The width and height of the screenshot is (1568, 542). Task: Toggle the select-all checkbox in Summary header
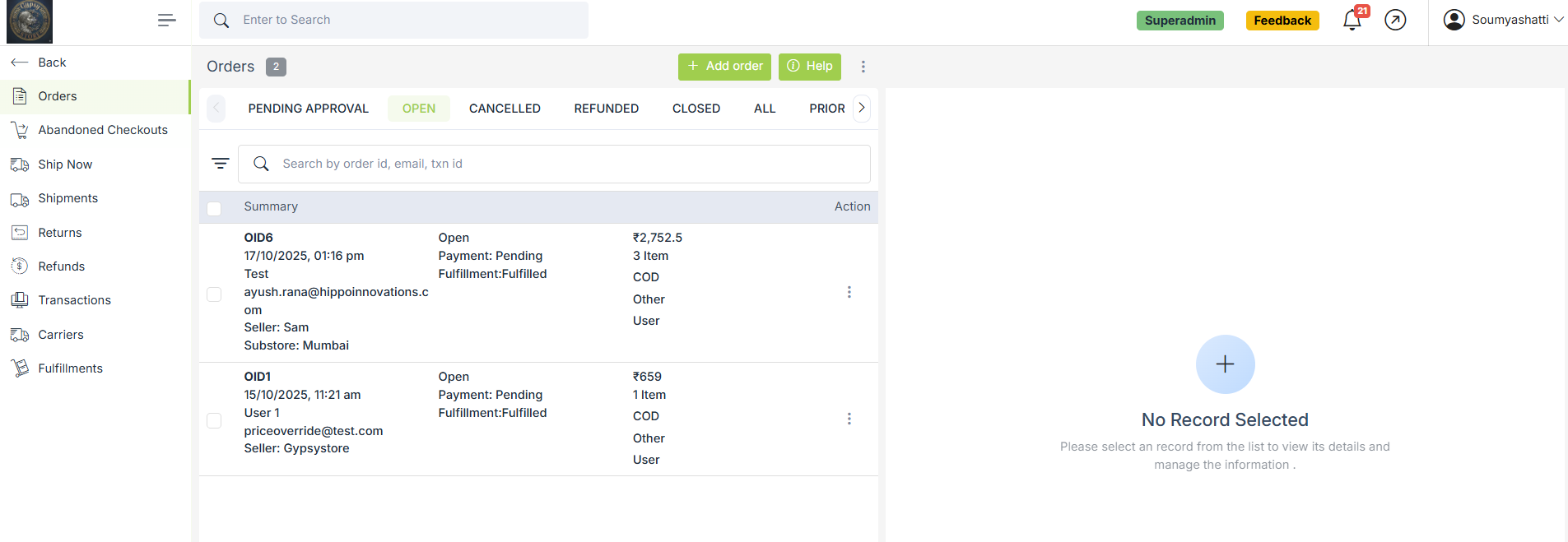pyautogui.click(x=214, y=208)
